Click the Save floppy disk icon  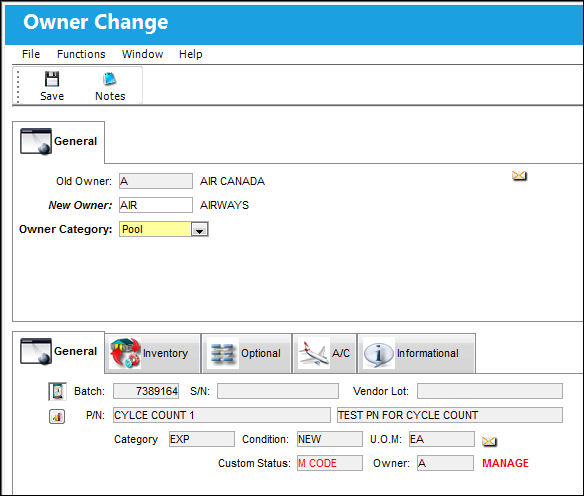click(x=52, y=79)
